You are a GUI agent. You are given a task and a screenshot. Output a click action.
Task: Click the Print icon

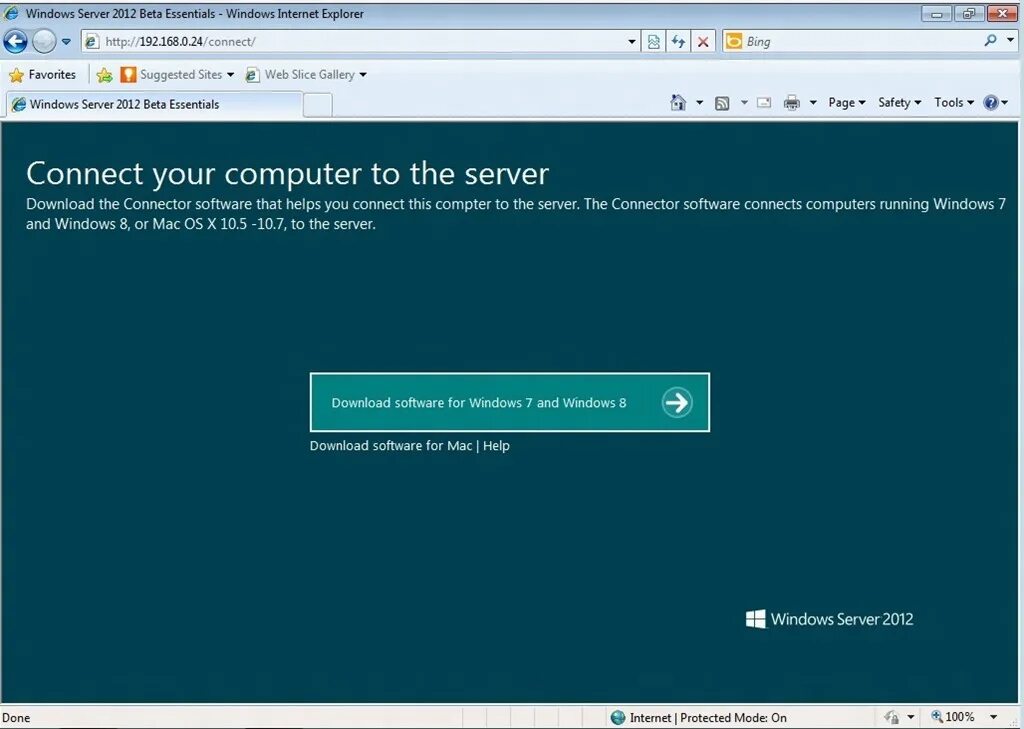(x=792, y=103)
